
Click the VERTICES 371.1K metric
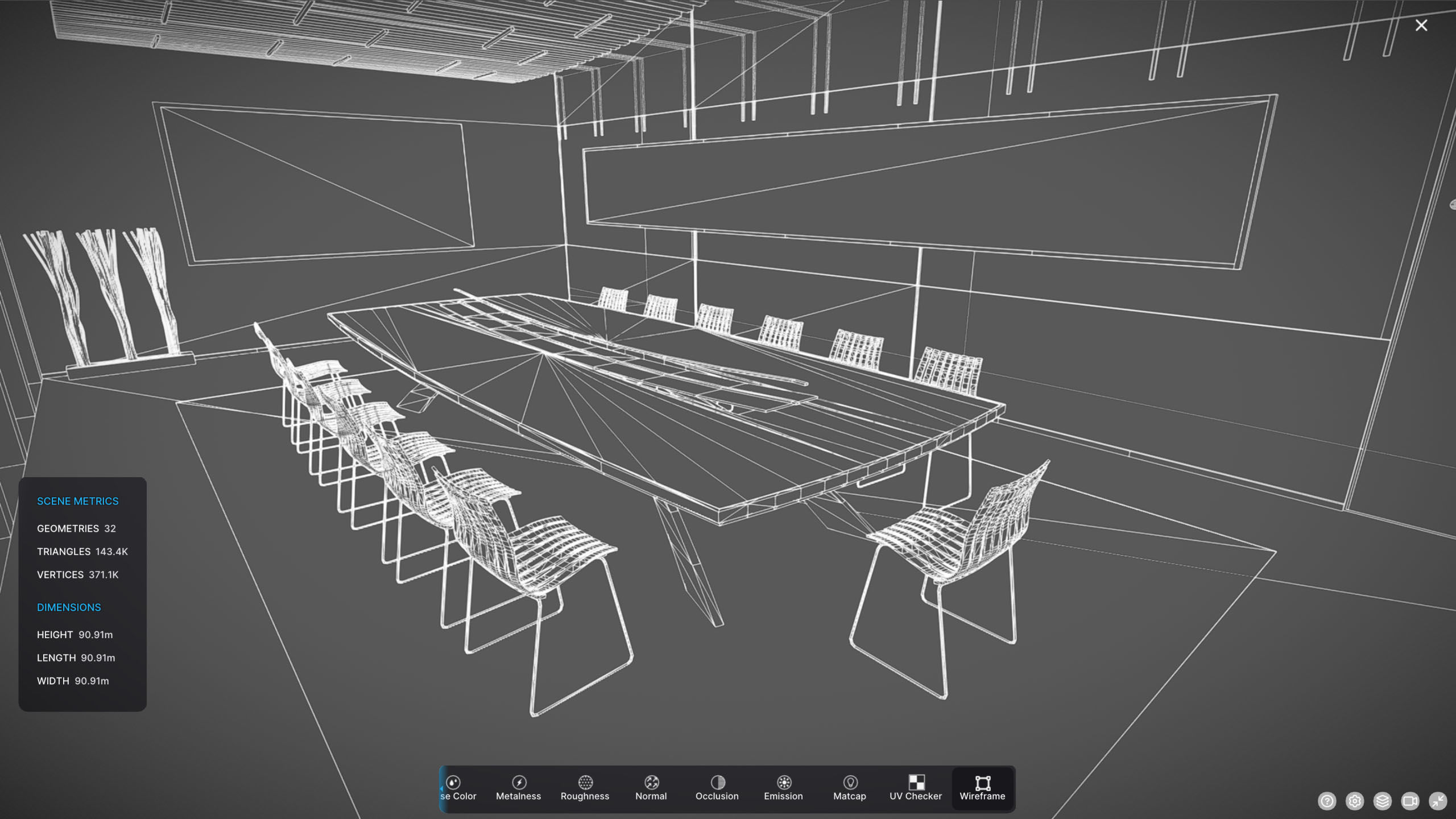78,574
